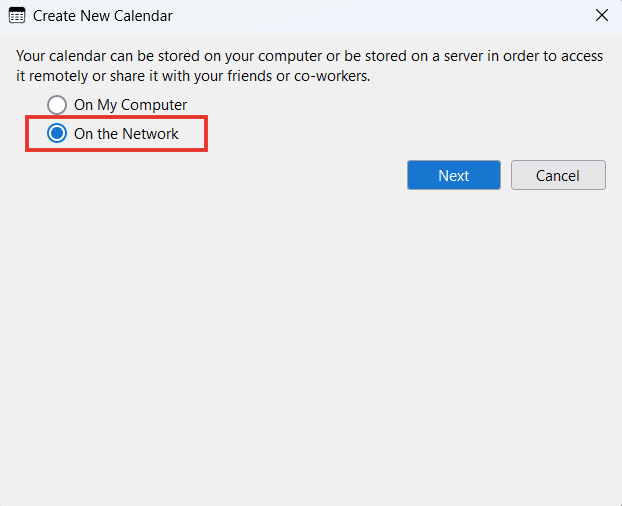Image resolution: width=622 pixels, height=506 pixels.
Task: Click the Create New Calendar title text
Action: pos(103,16)
